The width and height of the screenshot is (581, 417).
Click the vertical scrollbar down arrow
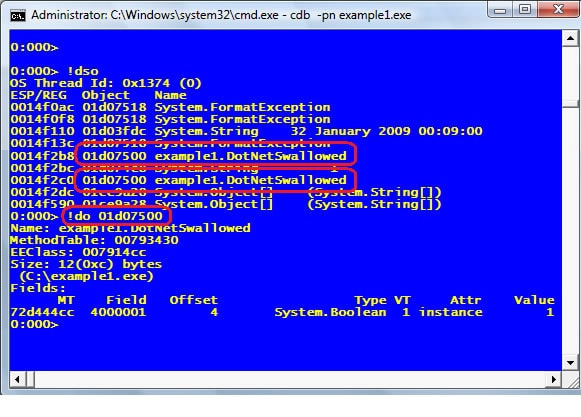point(570,363)
